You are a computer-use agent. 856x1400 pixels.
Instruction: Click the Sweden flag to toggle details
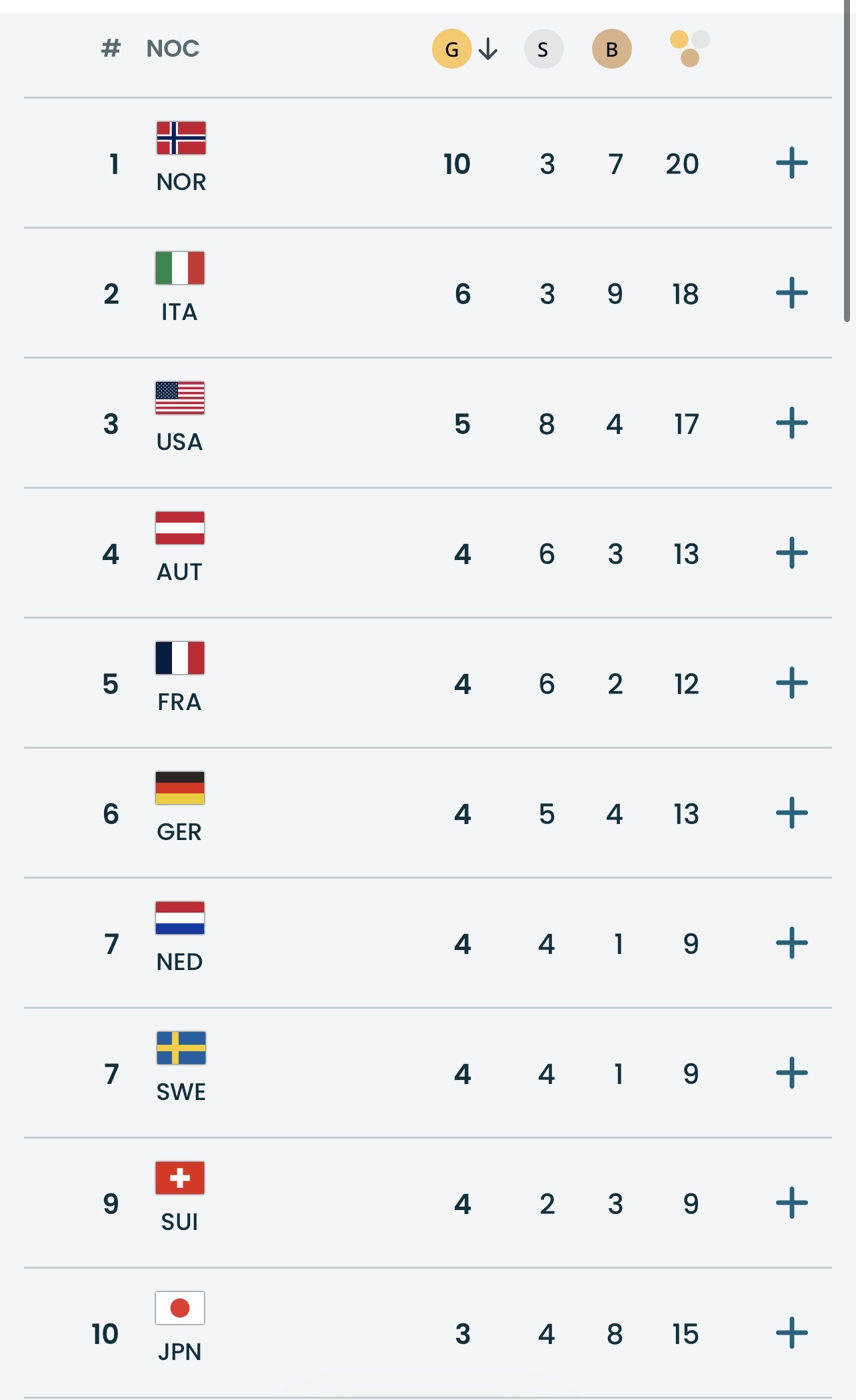coord(179,1049)
